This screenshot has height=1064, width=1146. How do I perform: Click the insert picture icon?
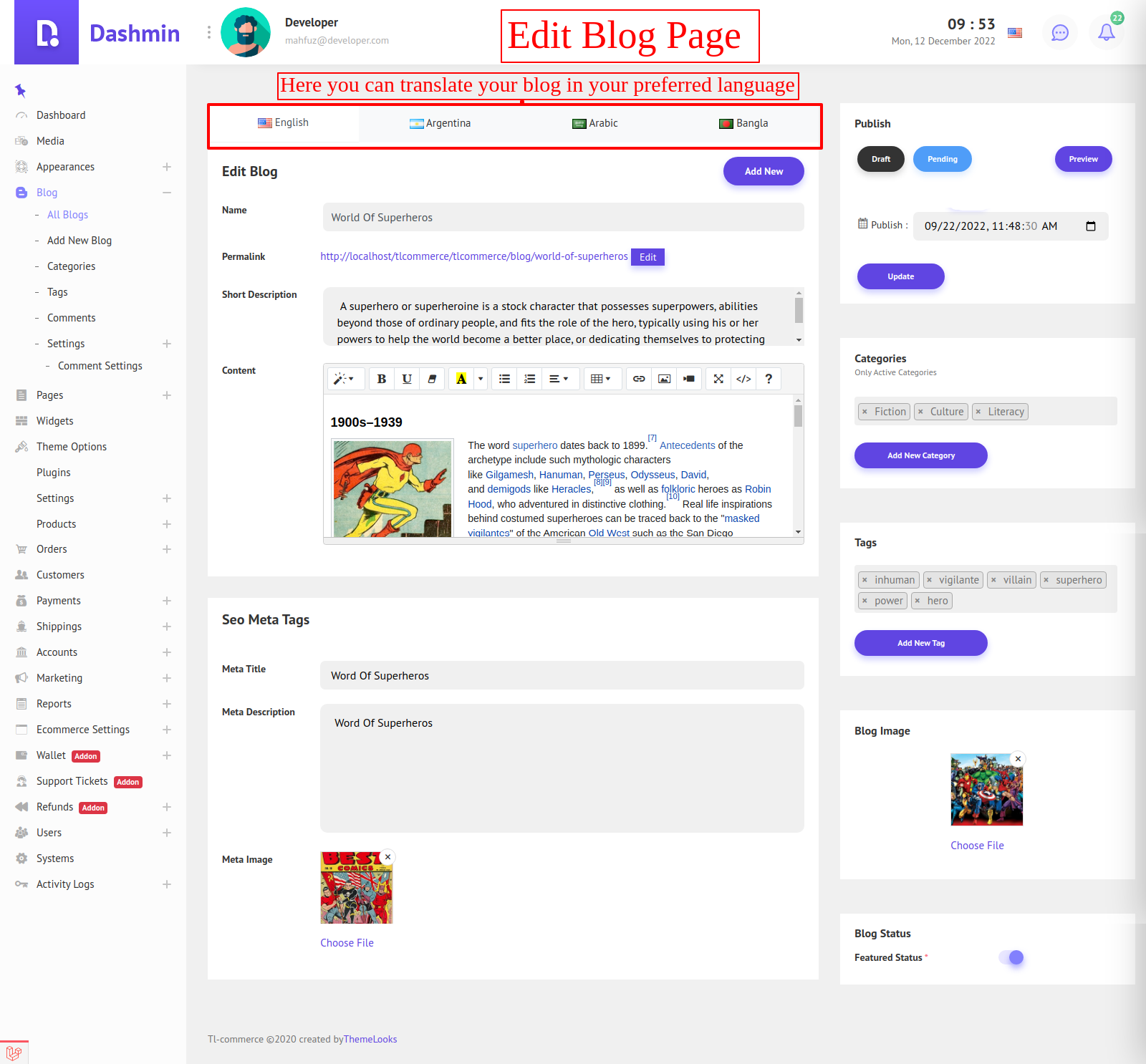coord(664,379)
